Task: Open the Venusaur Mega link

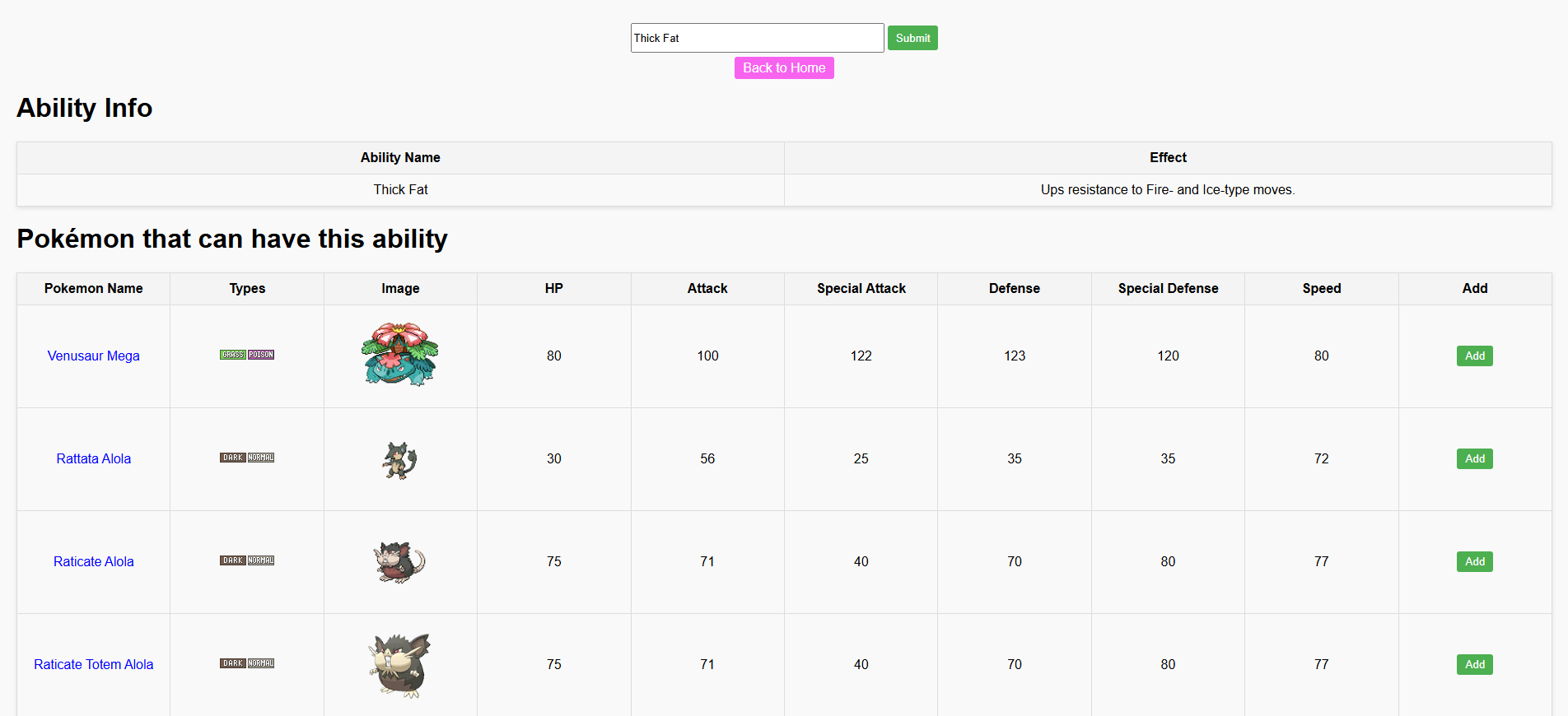Action: coord(94,356)
